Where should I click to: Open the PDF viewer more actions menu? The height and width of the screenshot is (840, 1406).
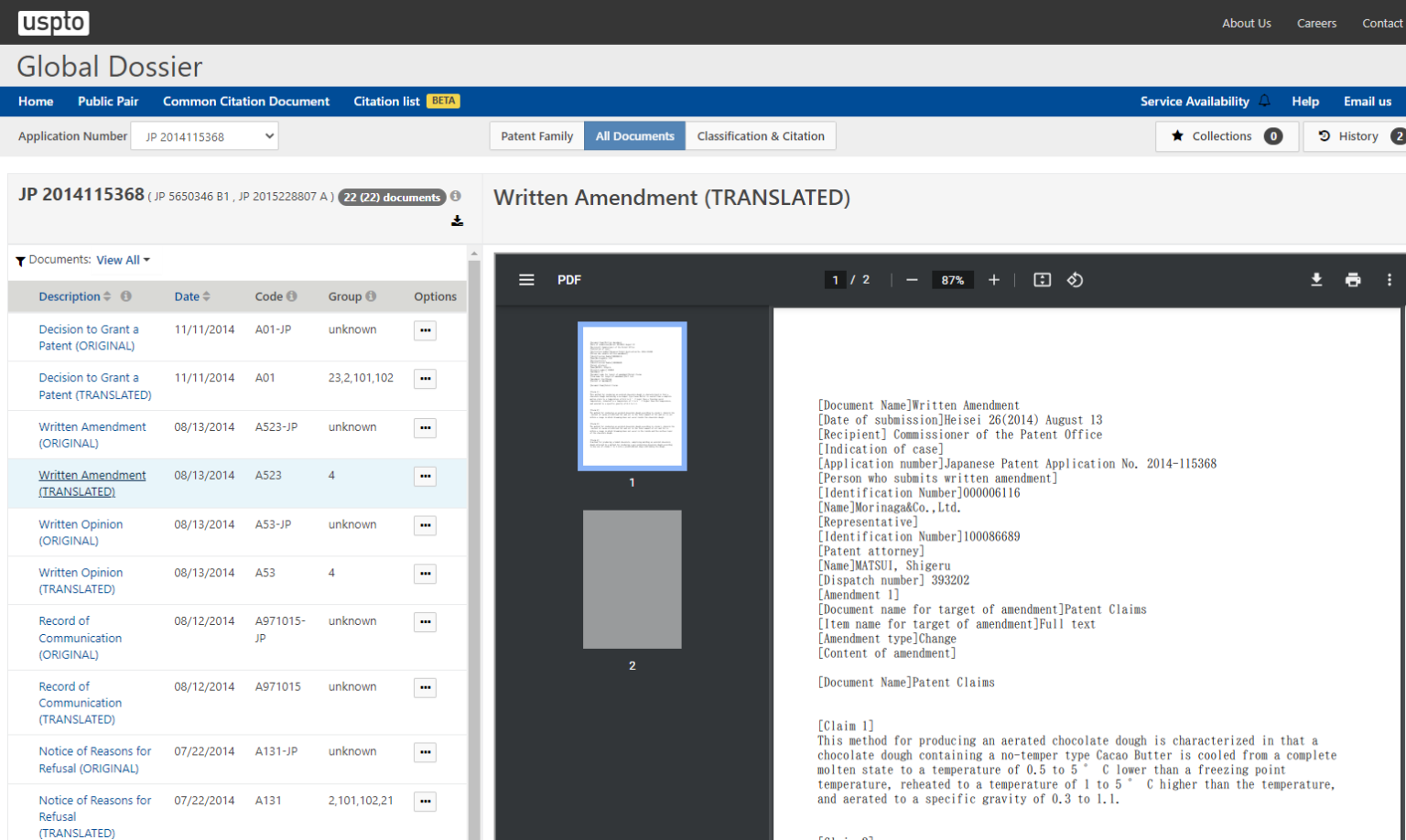[x=1389, y=280]
